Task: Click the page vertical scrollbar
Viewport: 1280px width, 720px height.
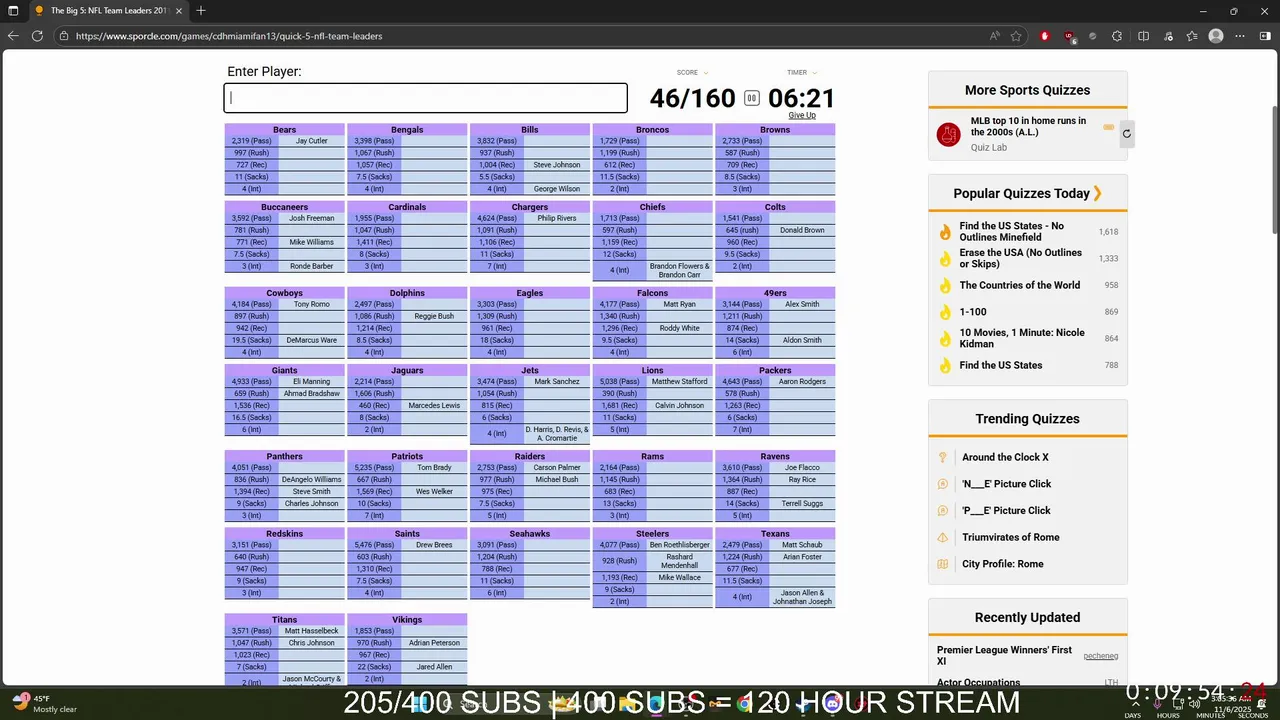Action: (1274, 170)
